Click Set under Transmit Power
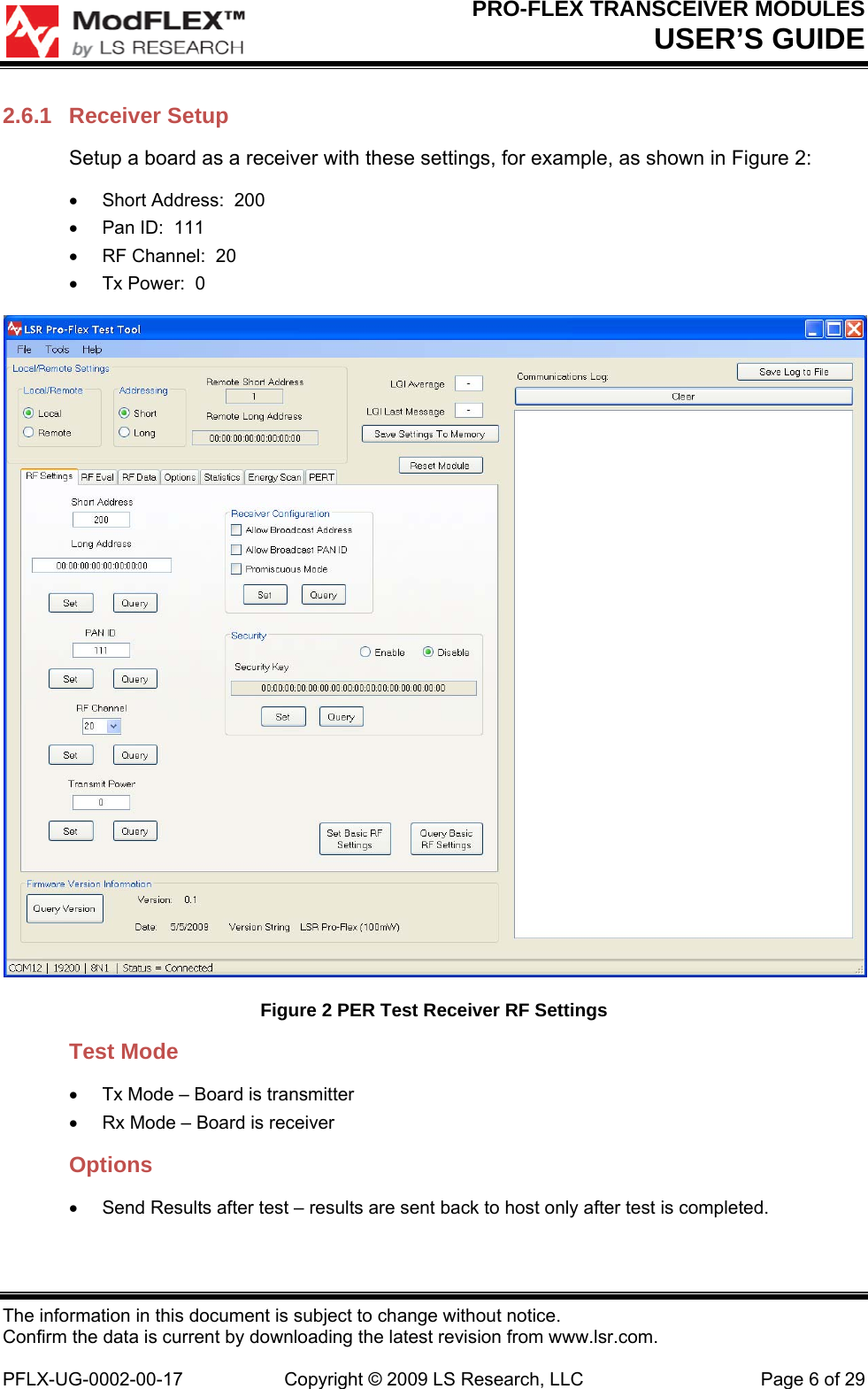This screenshot has height=1389, width=868. [71, 831]
